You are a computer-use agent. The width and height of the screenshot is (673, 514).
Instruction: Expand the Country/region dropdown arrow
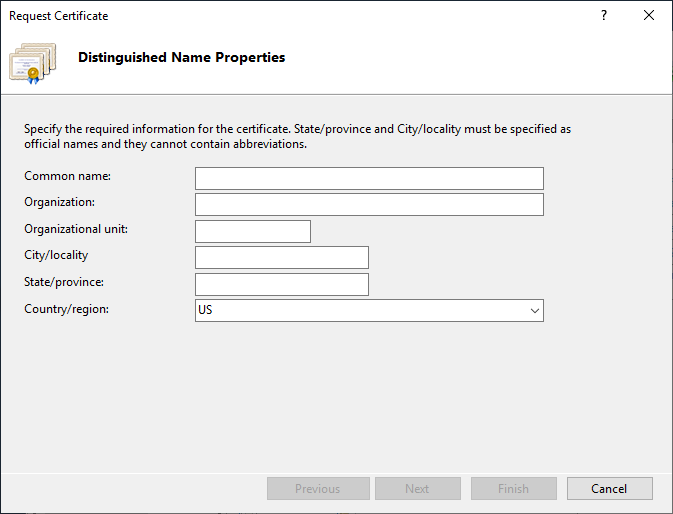533,311
